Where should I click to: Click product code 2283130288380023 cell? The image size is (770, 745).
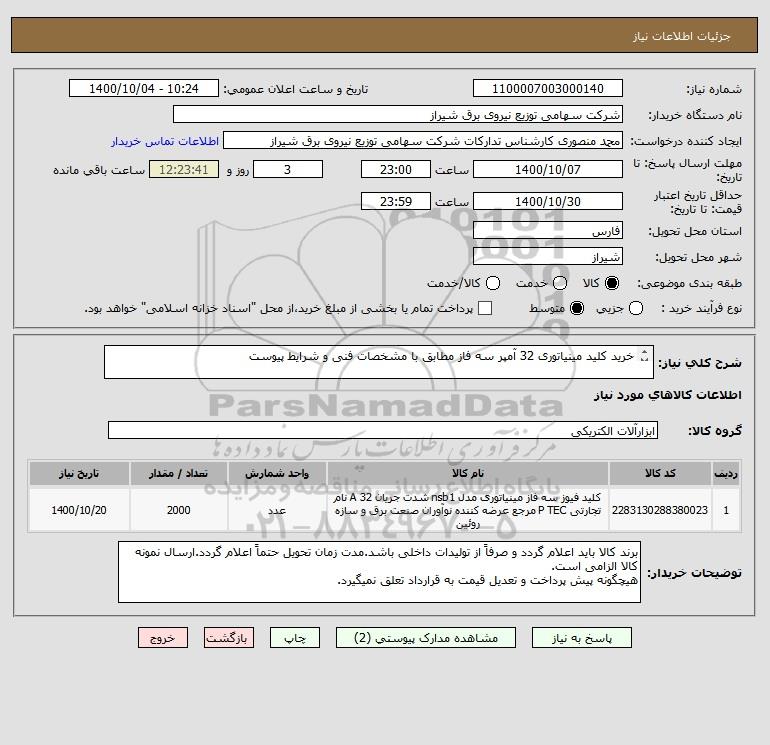pyautogui.click(x=660, y=510)
